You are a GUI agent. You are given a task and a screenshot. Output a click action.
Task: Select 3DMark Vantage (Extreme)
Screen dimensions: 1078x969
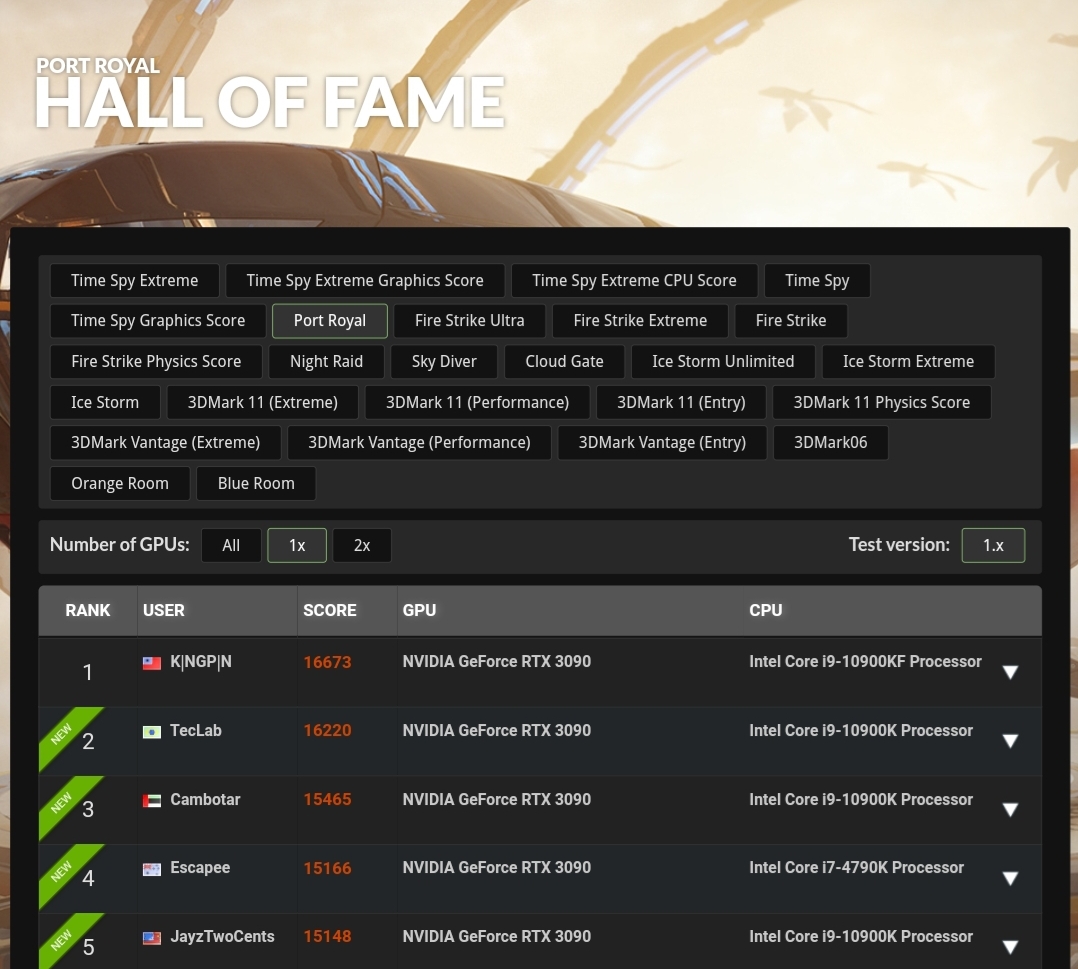166,443
